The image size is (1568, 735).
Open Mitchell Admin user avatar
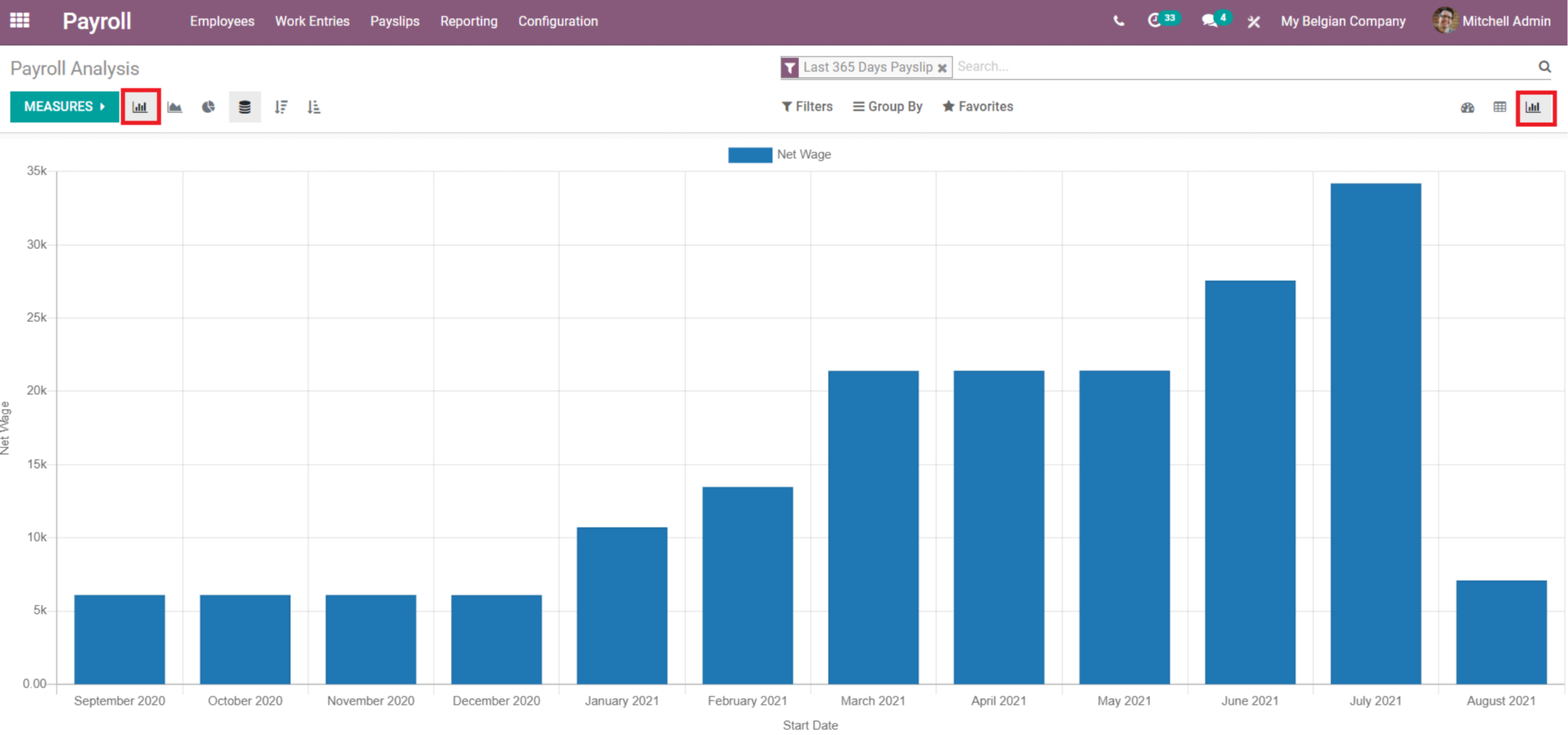[x=1444, y=20]
